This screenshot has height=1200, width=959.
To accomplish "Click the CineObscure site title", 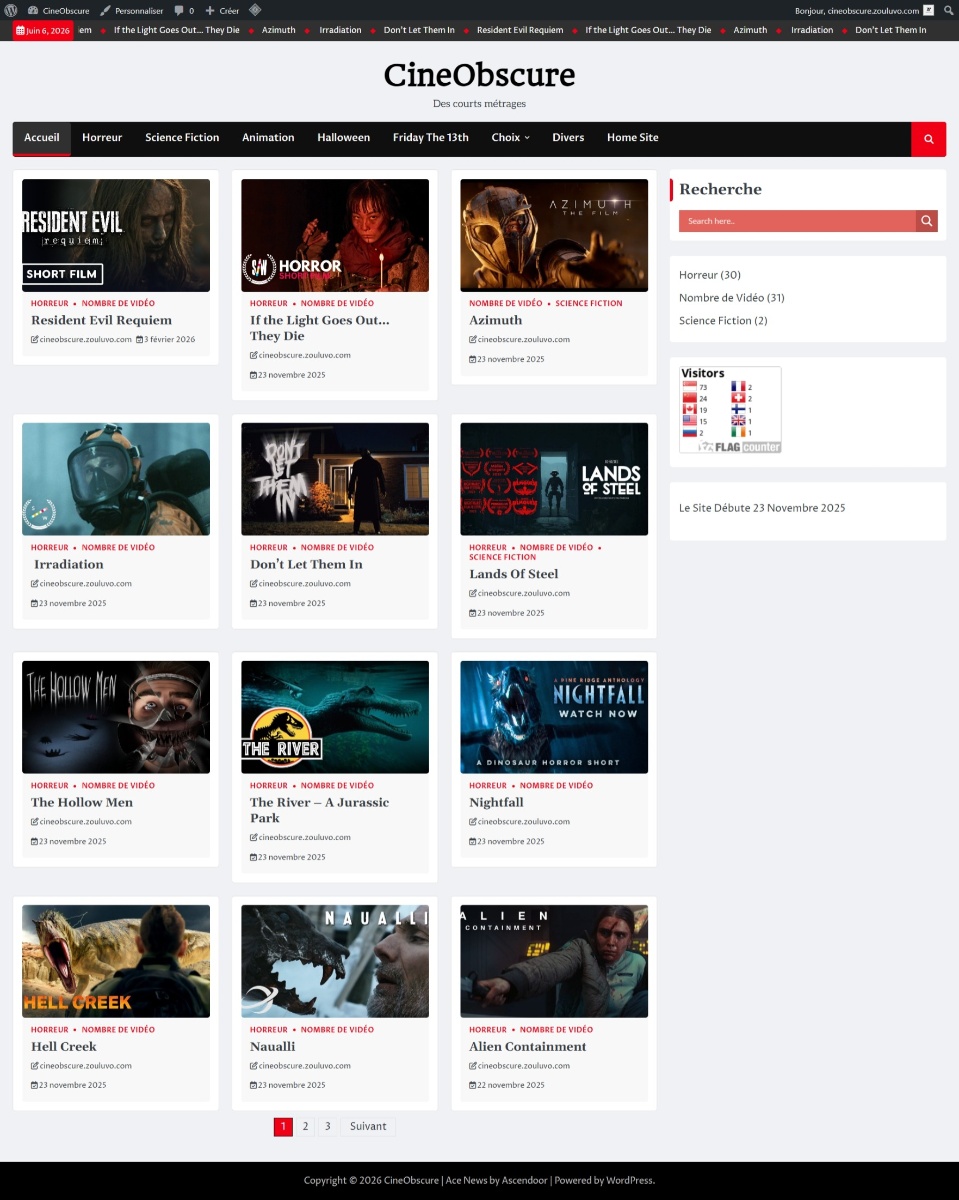I will 479,75.
